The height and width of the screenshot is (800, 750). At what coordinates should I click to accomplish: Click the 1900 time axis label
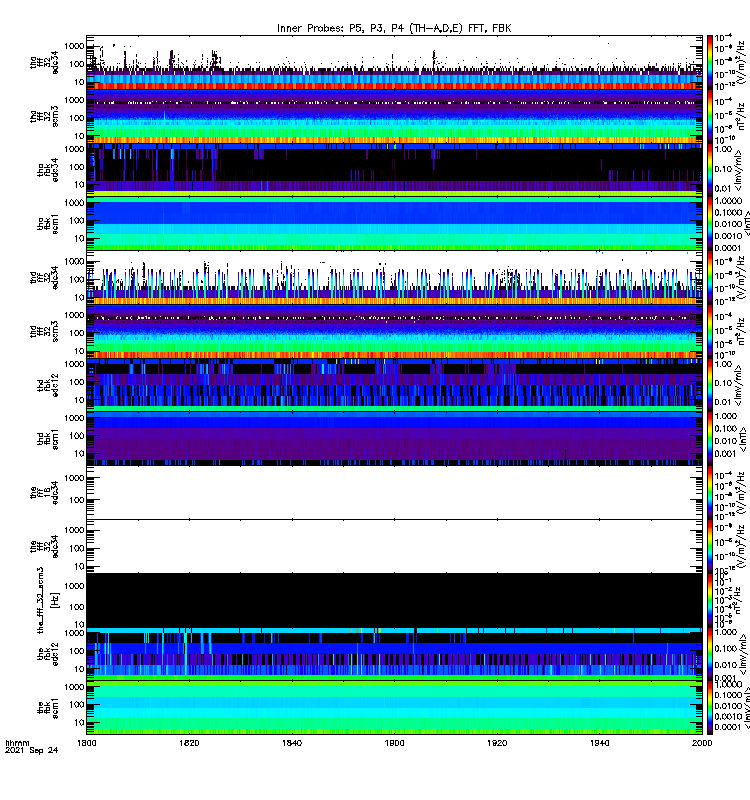coord(394,743)
